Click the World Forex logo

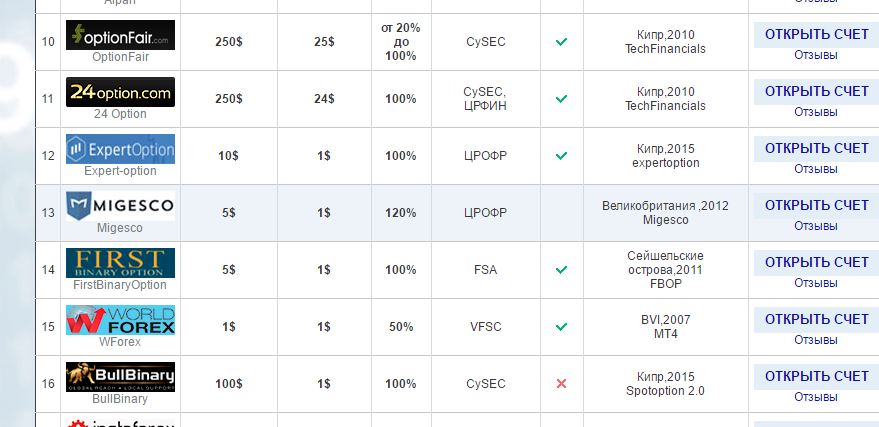(121, 320)
